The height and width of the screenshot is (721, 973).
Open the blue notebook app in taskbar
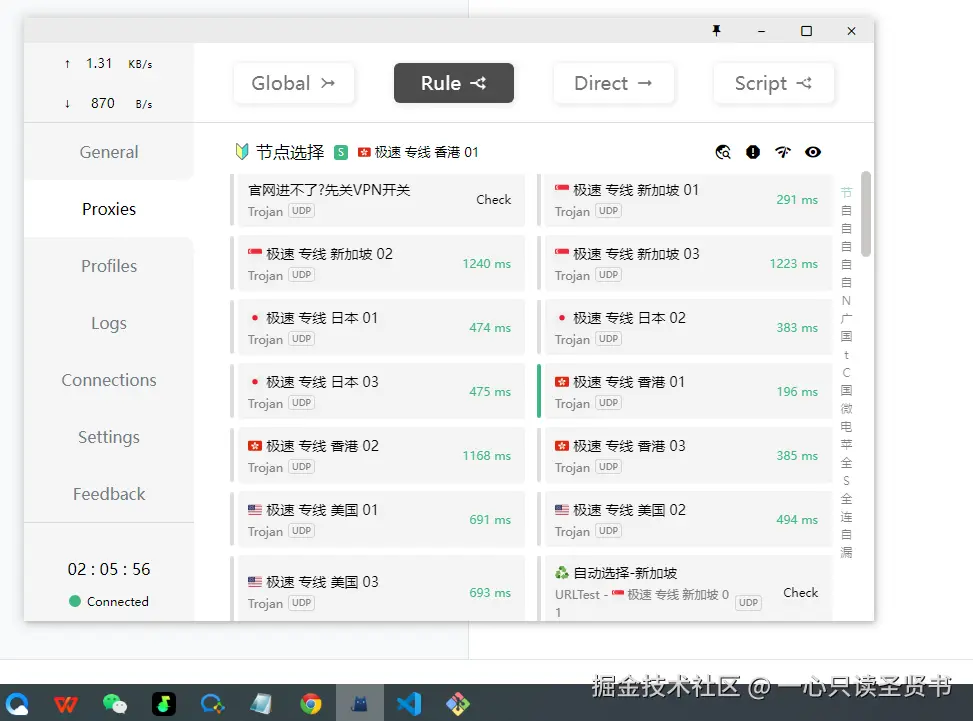point(261,704)
